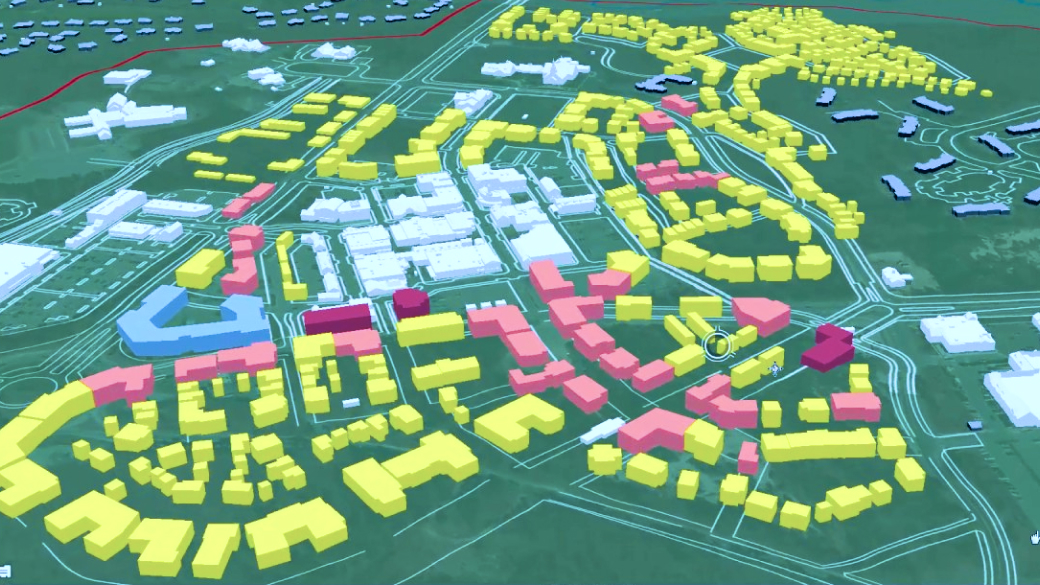Select the long dark magenta rectangular building
1040x585 pixels.
(336, 320)
